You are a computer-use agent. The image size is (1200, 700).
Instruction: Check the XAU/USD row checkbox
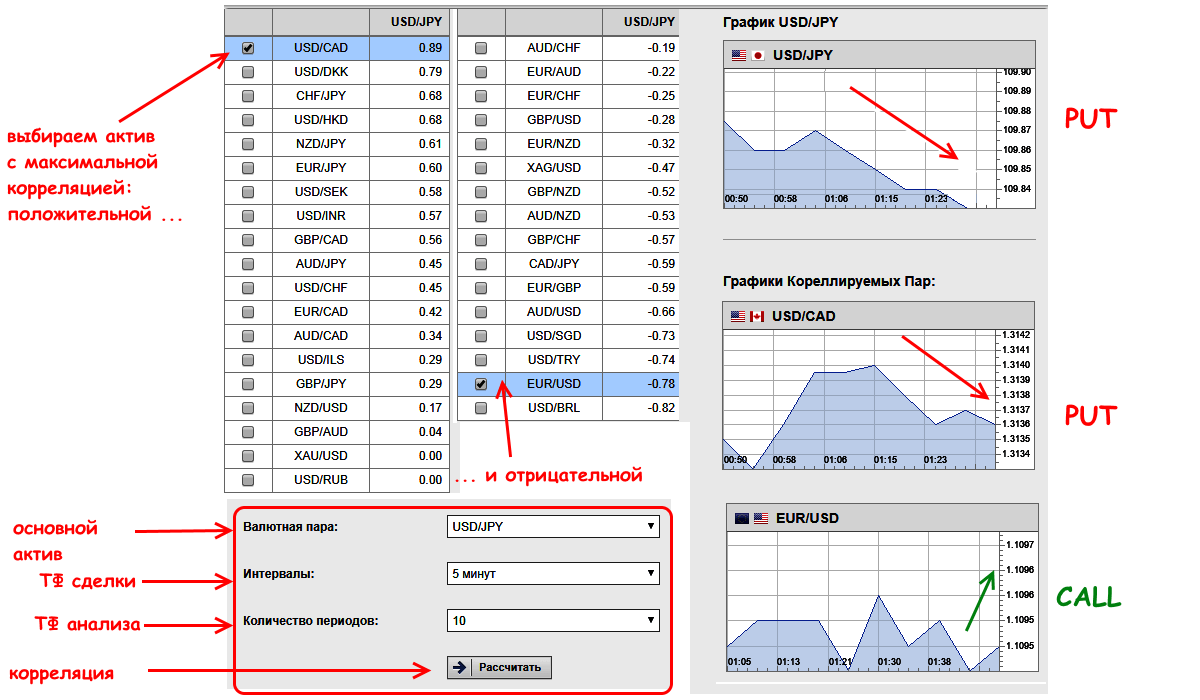(x=248, y=456)
